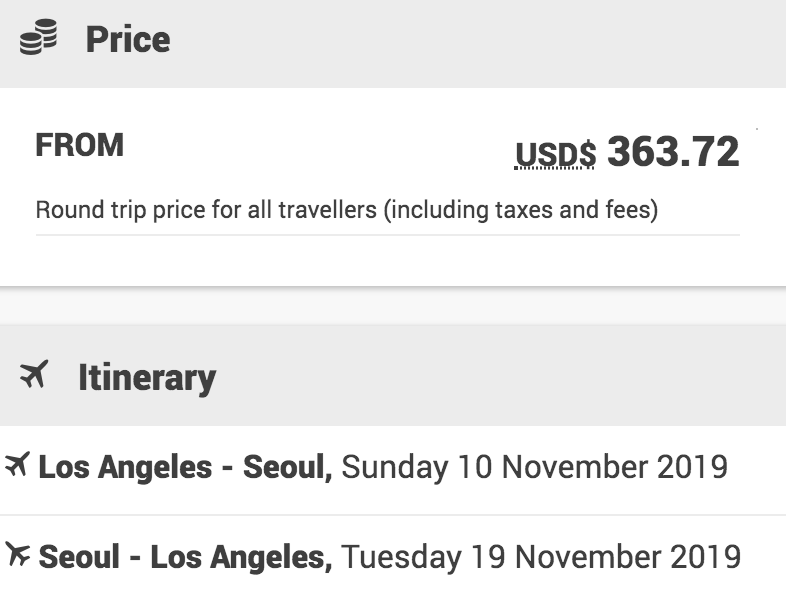Click the 363.72 price amount
Viewport: 786px width, 600px height.
(673, 152)
